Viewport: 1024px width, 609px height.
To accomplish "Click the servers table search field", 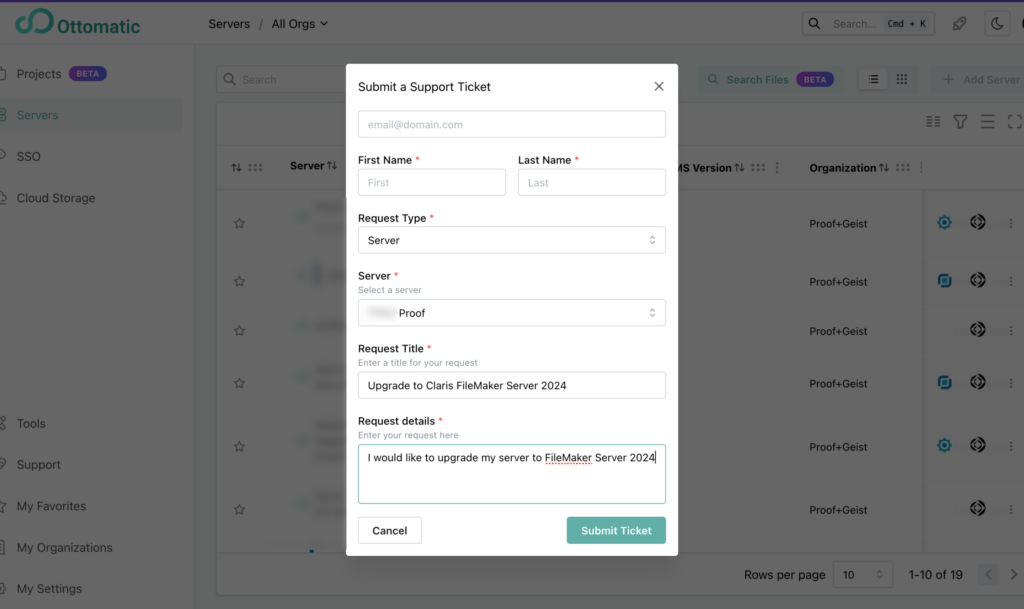I will [x=281, y=80].
